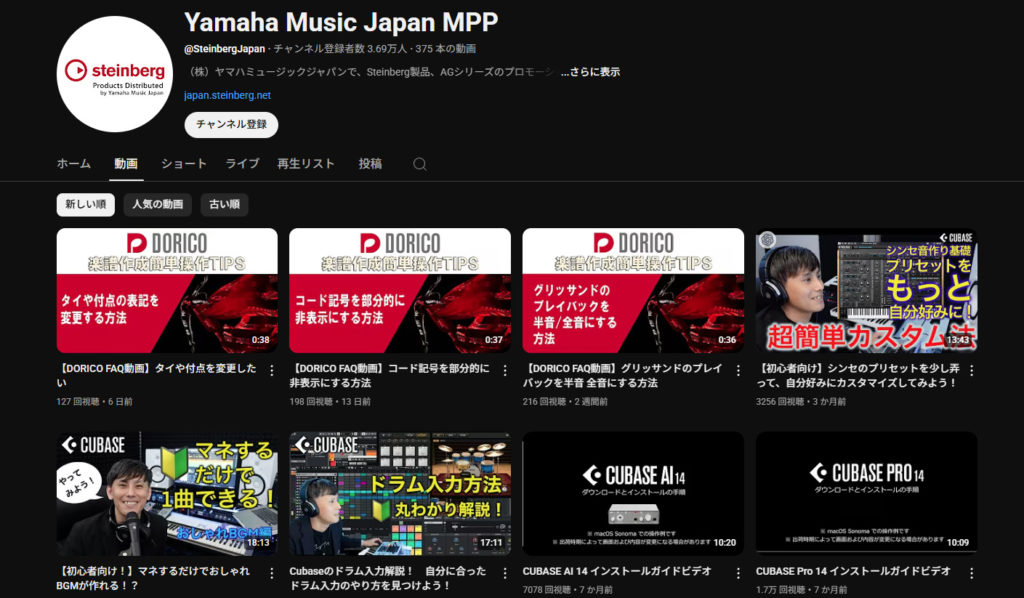Image resolution: width=1024 pixels, height=598 pixels.
Task: Open options menu for コード記号 DORICO video
Action: point(504,370)
